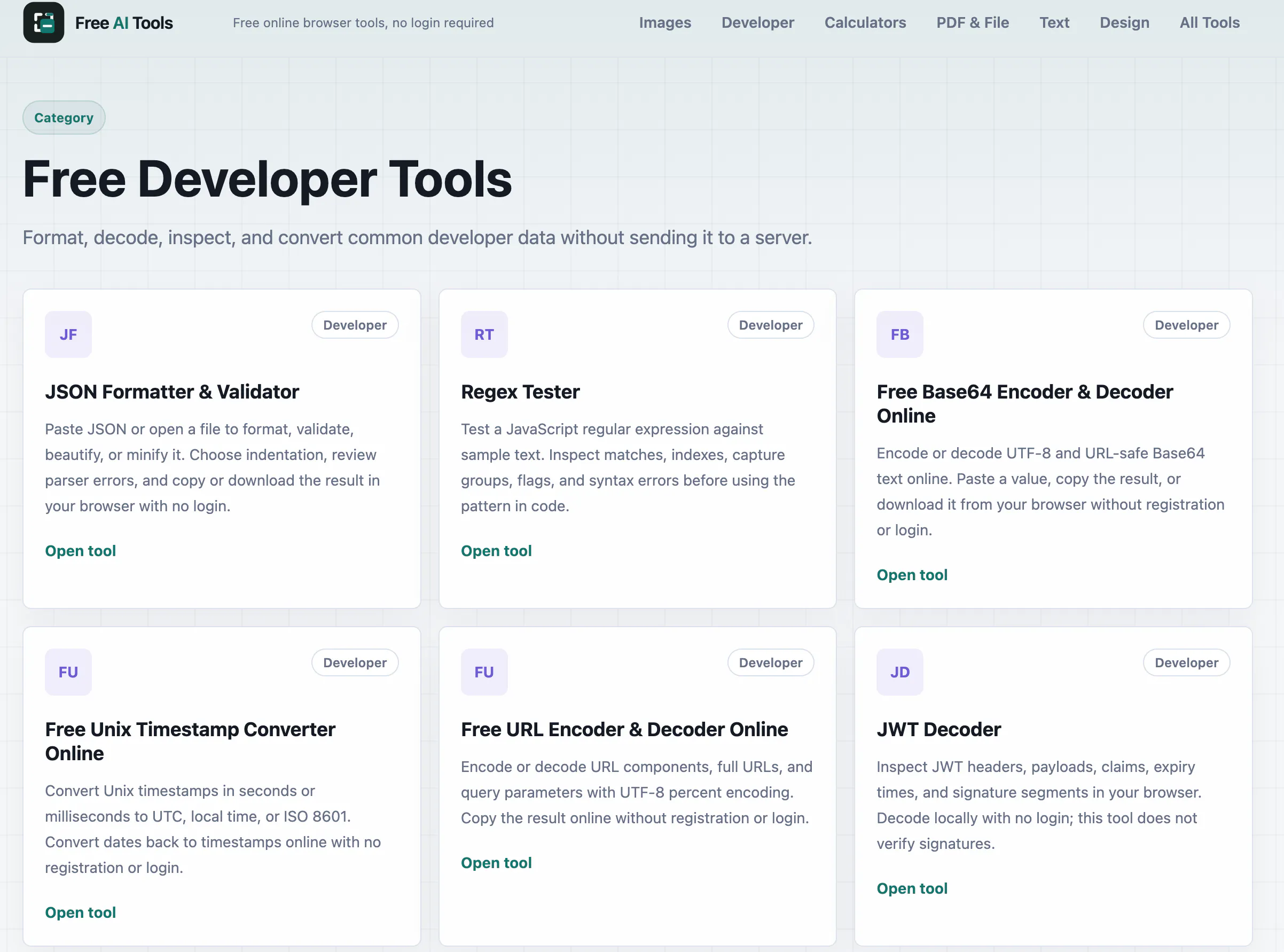
Task: Click the Regex Tester heading
Action: [x=520, y=392]
